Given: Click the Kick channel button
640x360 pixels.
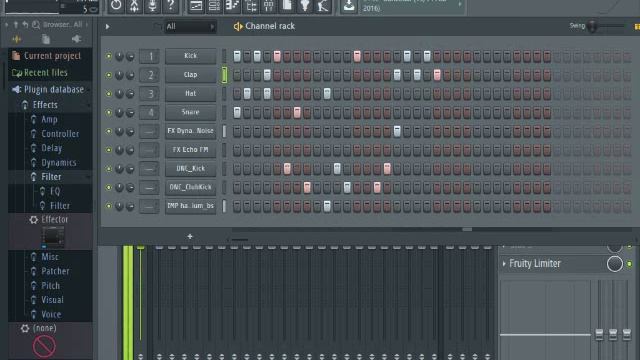Looking at the screenshot, I should pos(191,56).
